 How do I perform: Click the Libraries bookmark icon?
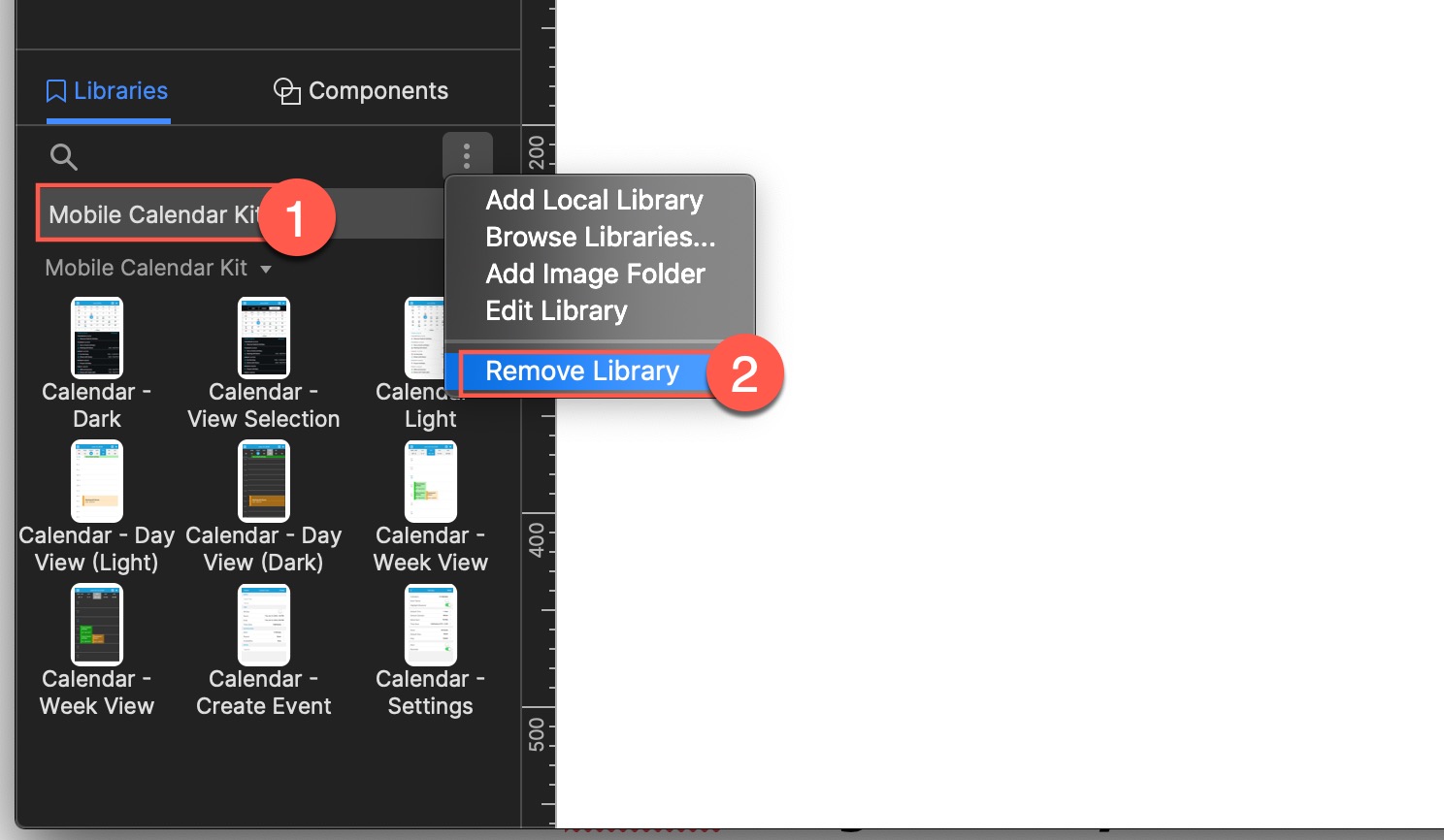54,90
